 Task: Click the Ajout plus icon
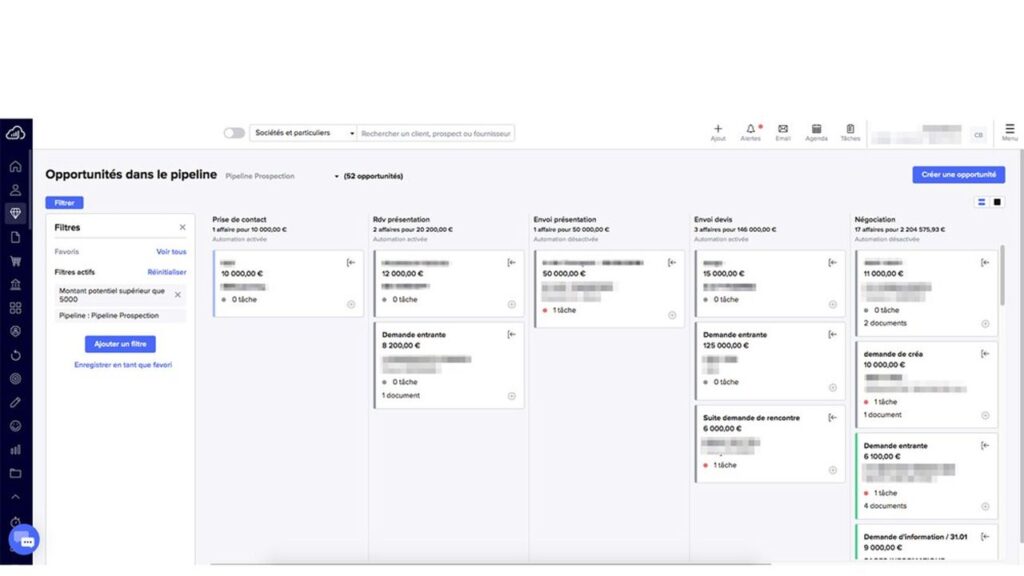coord(718,129)
